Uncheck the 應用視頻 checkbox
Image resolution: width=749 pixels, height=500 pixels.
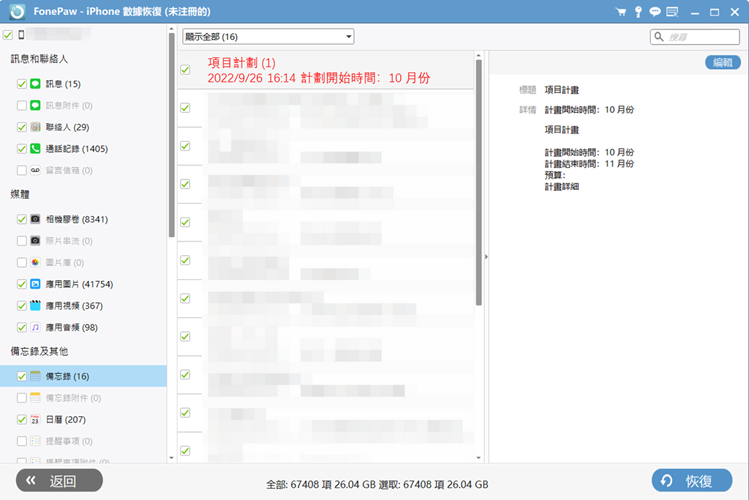(x=22, y=306)
